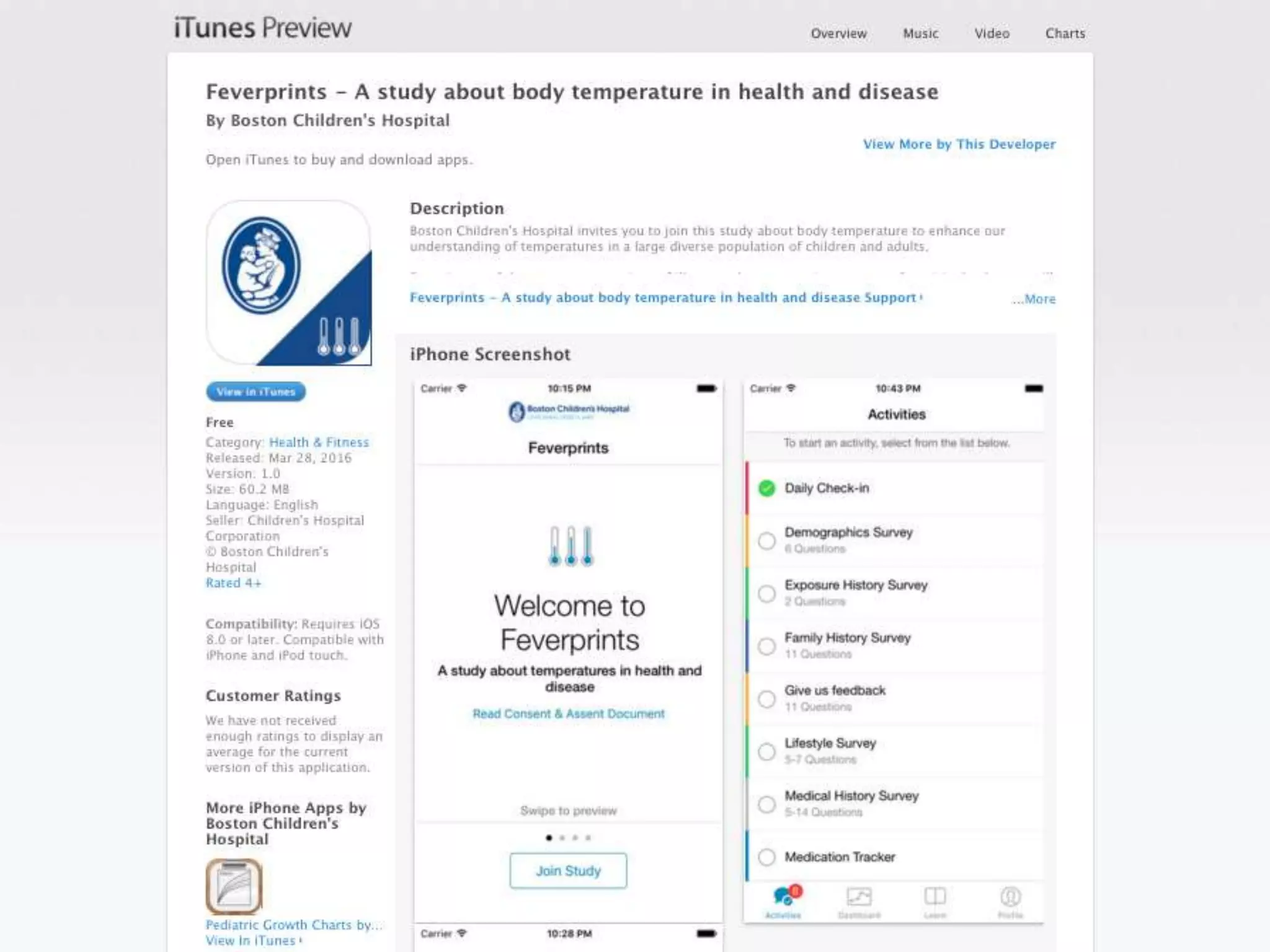The width and height of the screenshot is (1270, 952).
Task: Open the Music tab
Action: pyautogui.click(x=920, y=33)
